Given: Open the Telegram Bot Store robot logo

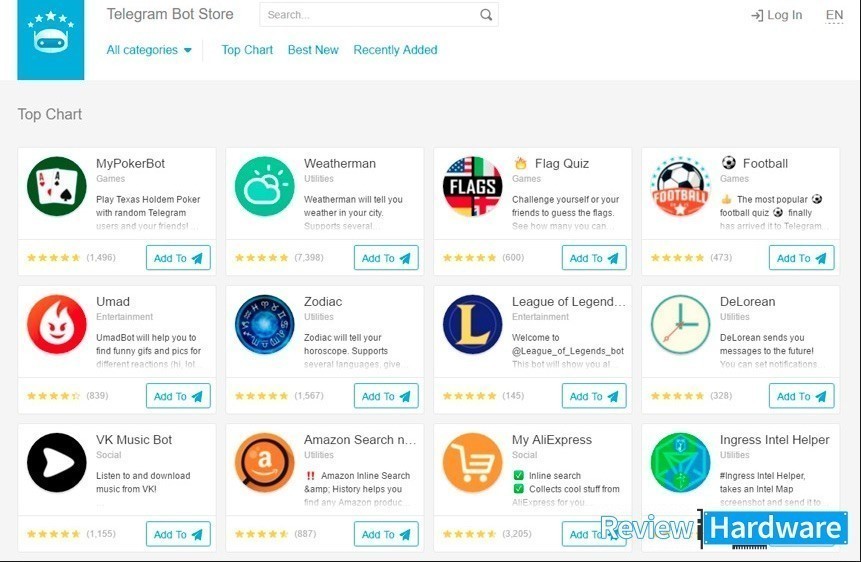Looking at the screenshot, I should pyautogui.click(x=51, y=40).
